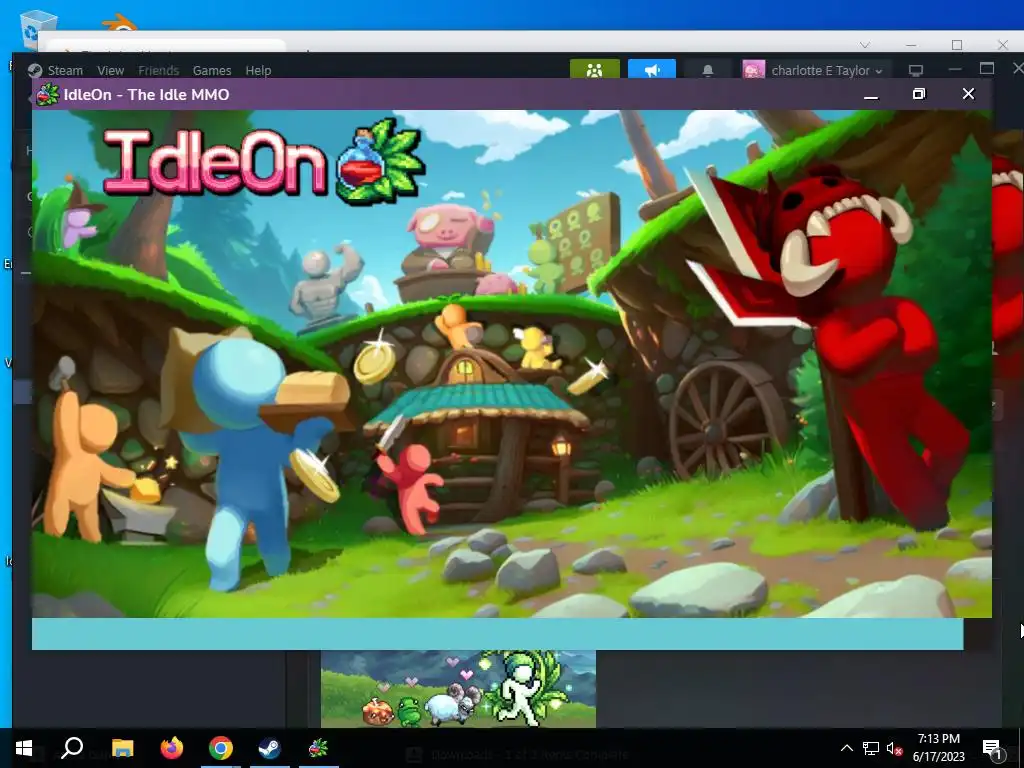This screenshot has width=1024, height=768.
Task: Open the Friends menu in Steam
Action: click(158, 71)
